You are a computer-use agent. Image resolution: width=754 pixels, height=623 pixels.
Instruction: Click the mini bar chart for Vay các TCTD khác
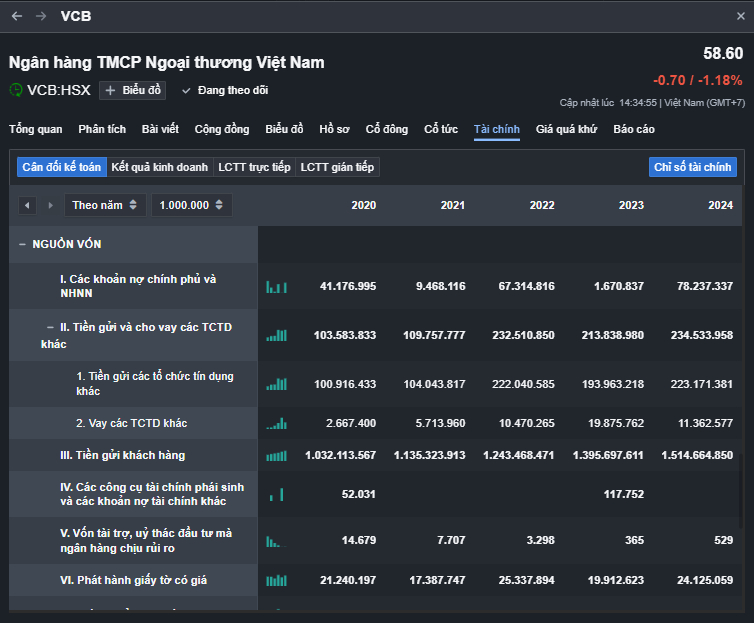(x=276, y=423)
